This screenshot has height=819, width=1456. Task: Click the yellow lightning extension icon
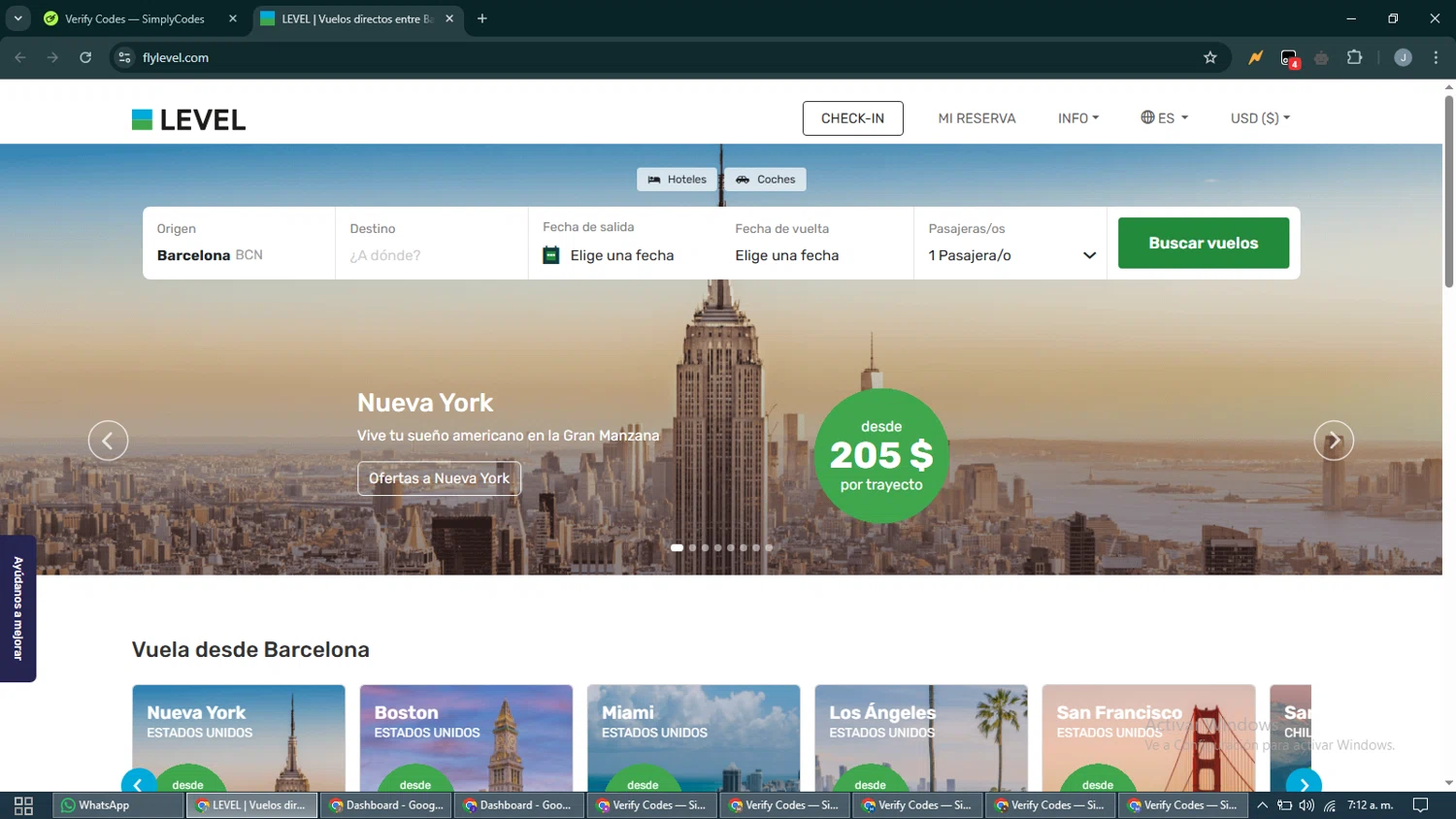click(1255, 57)
